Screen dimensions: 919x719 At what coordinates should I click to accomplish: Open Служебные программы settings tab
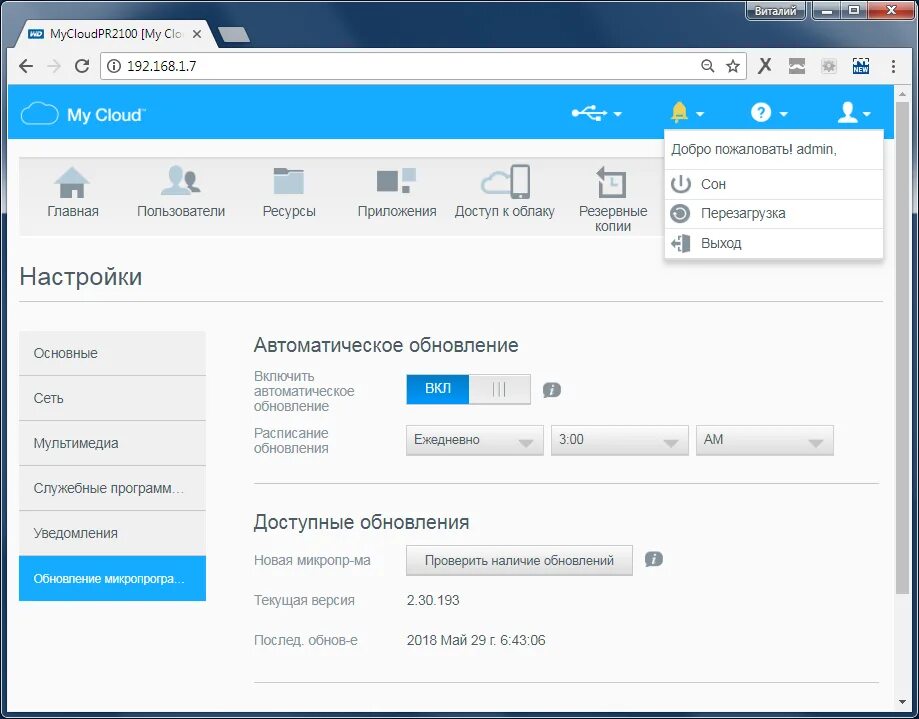(x=113, y=488)
